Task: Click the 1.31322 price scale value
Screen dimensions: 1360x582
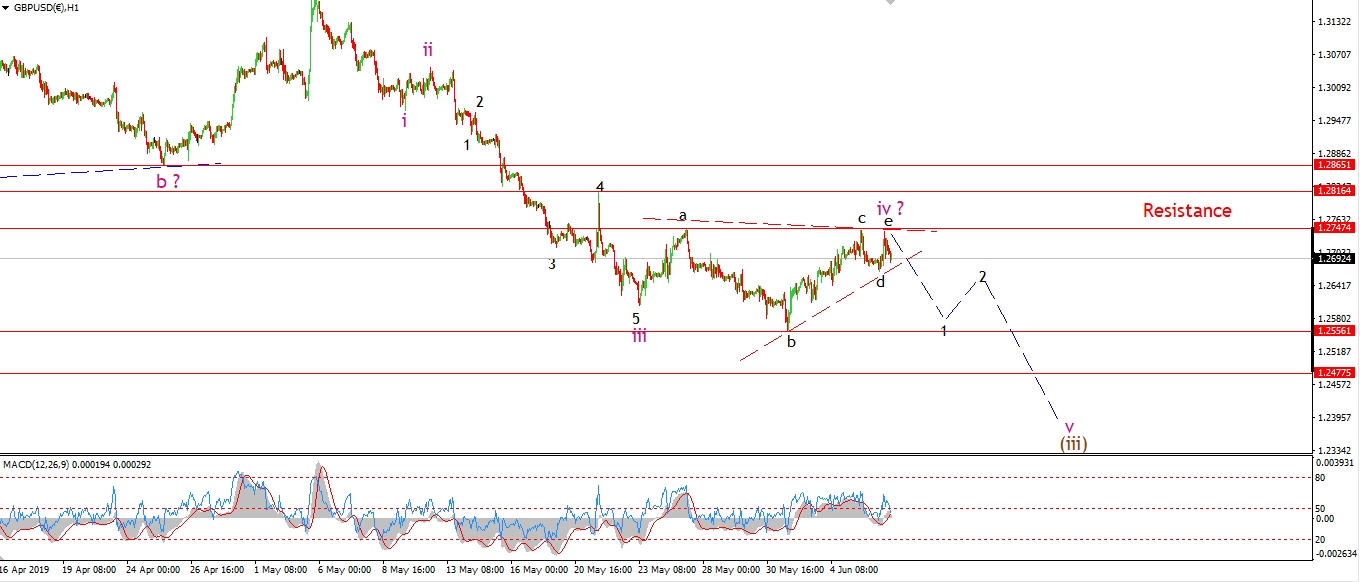Action: (x=1334, y=21)
